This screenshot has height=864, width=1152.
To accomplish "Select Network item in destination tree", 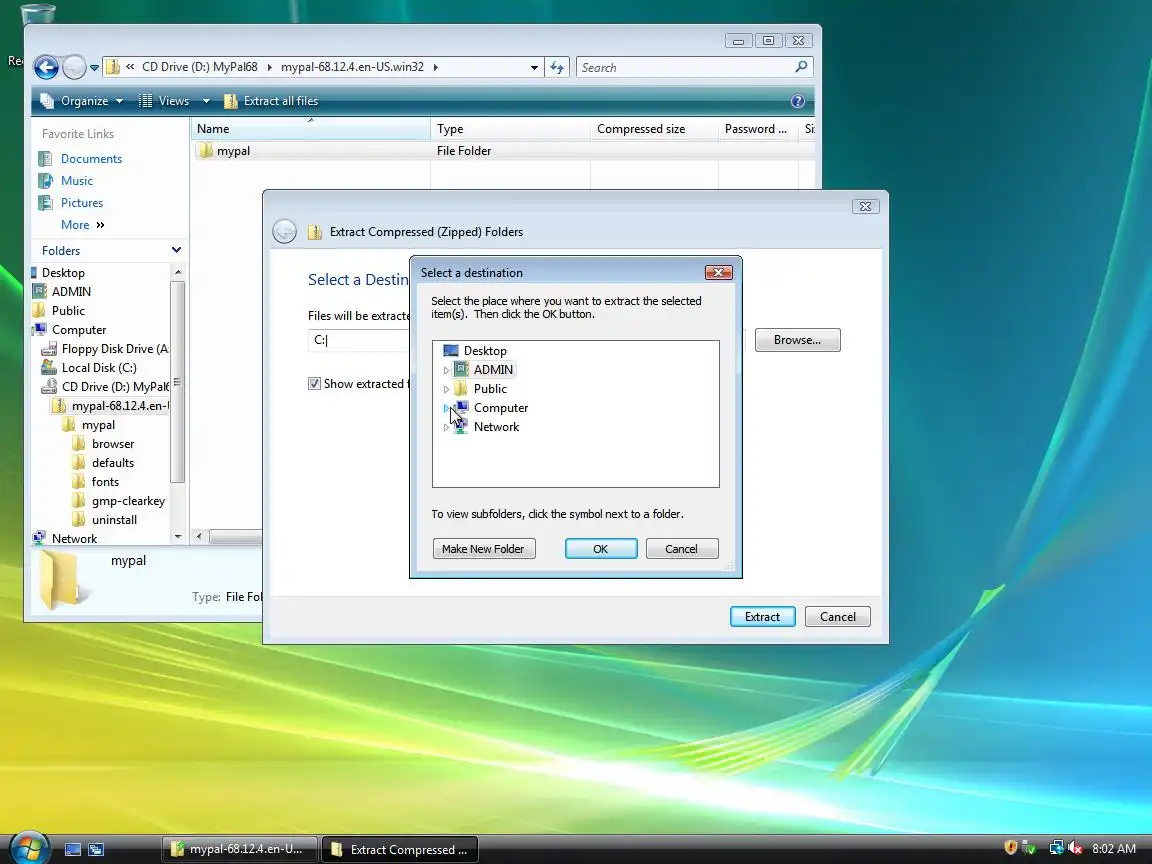I will pyautogui.click(x=496, y=427).
